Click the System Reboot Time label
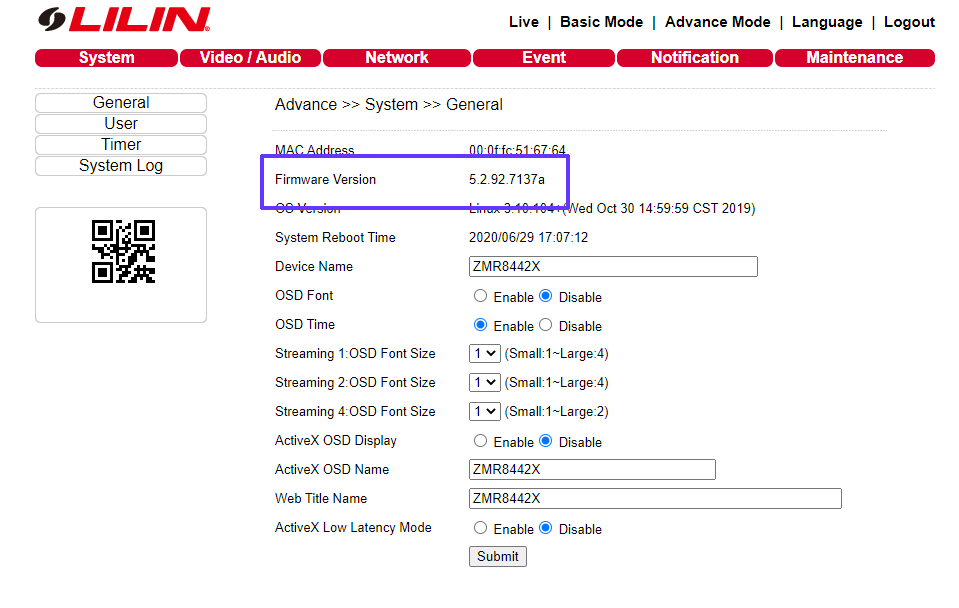The image size is (959, 608). pos(335,237)
